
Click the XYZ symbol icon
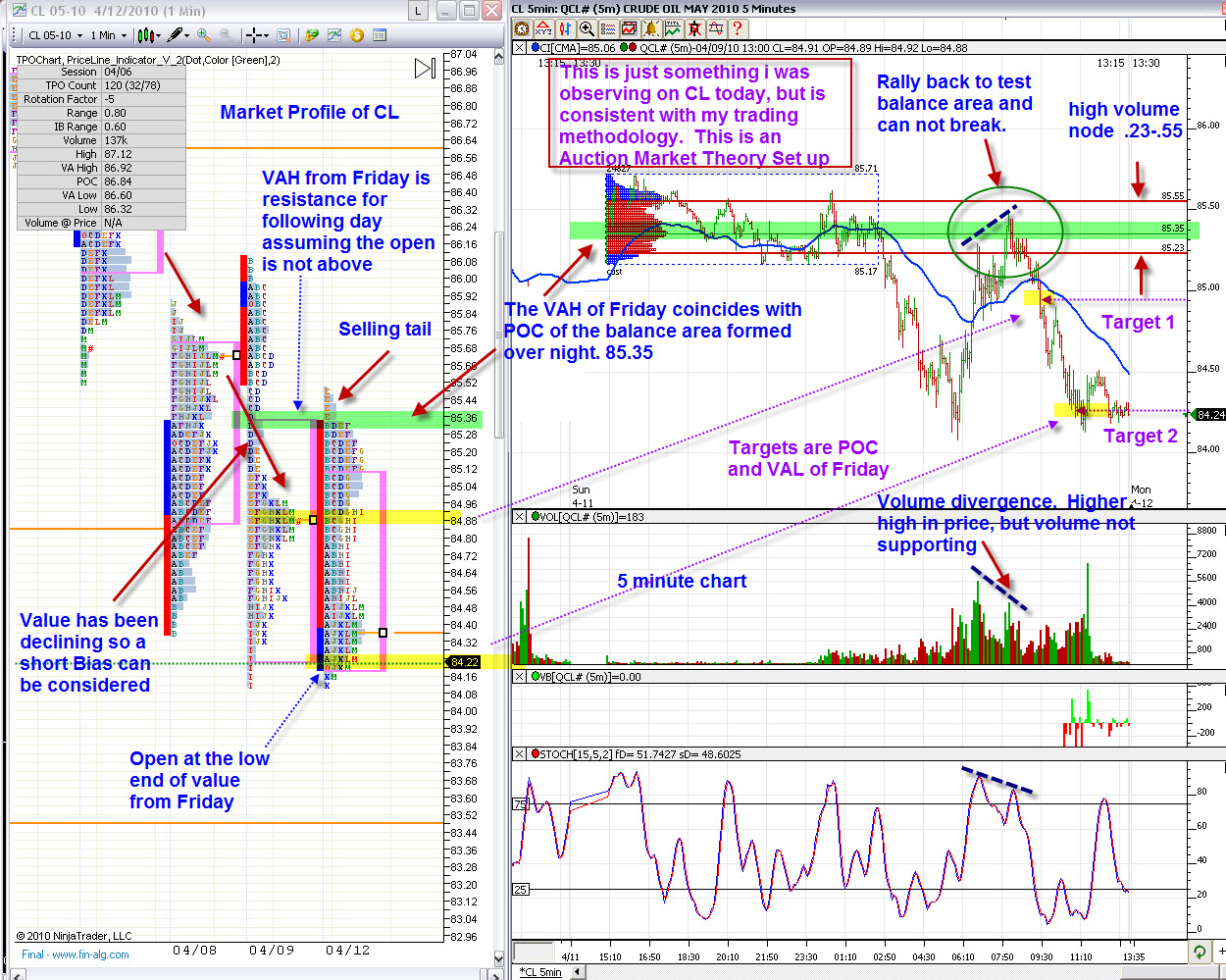point(543,28)
